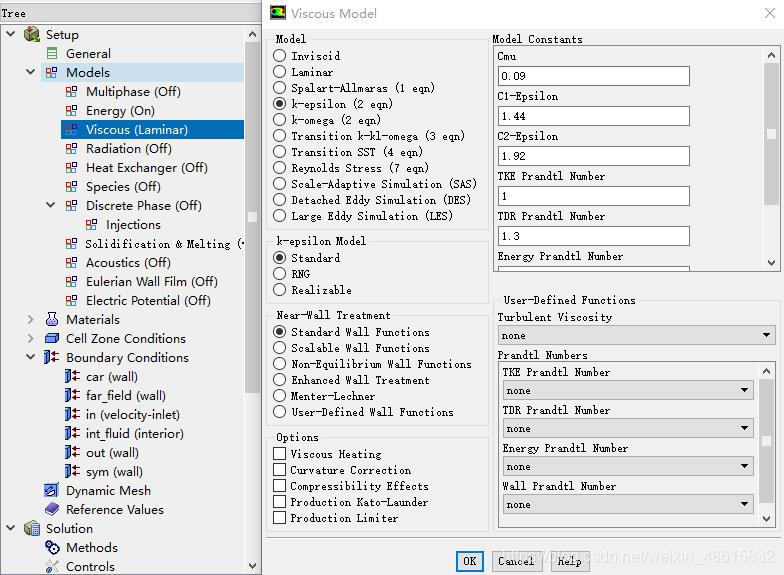Open Help for Viscous Model

pyautogui.click(x=570, y=561)
